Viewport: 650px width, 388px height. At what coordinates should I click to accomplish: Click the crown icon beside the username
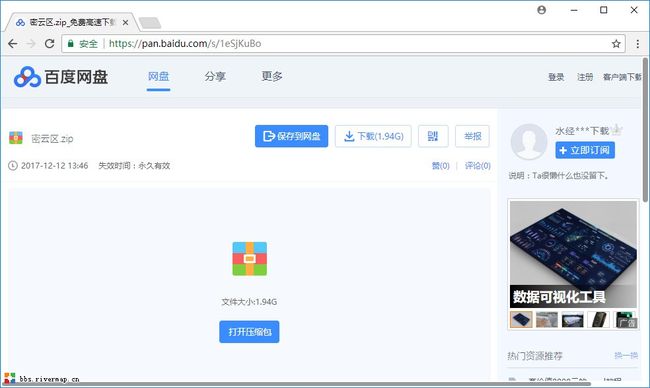click(x=617, y=130)
